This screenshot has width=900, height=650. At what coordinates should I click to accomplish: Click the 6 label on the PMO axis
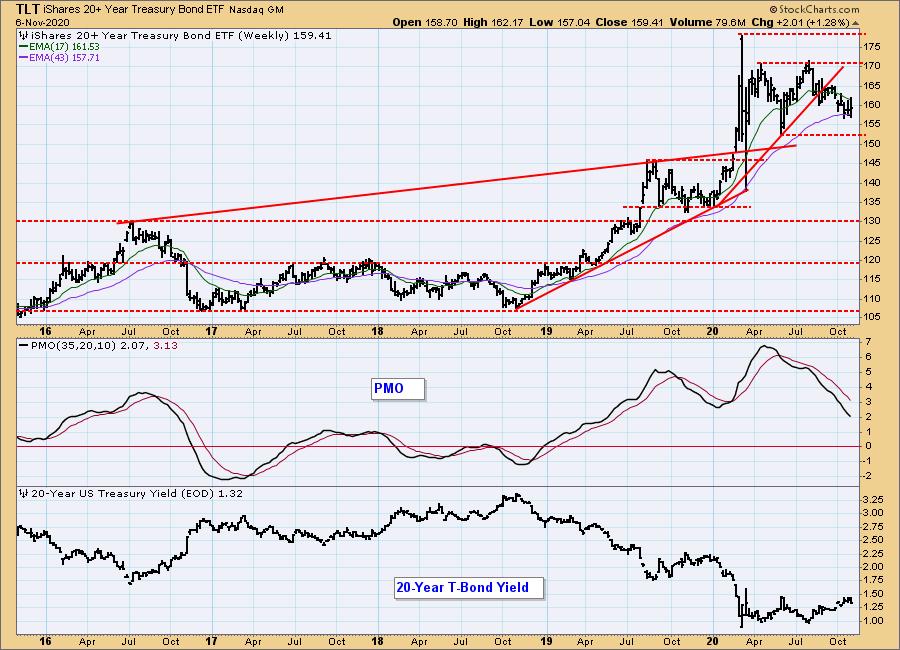(x=868, y=357)
